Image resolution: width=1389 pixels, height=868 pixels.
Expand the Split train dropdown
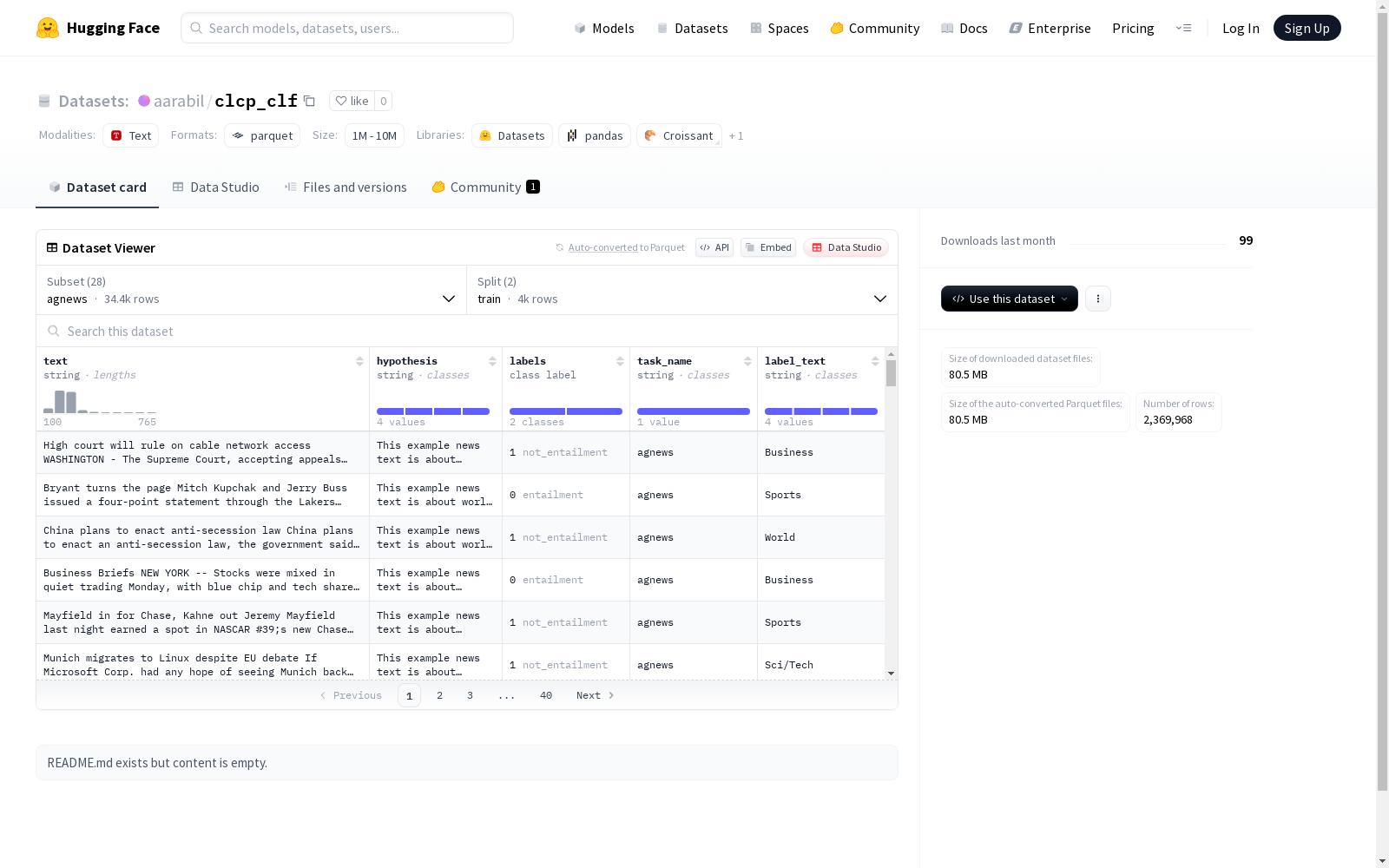pos(682,290)
